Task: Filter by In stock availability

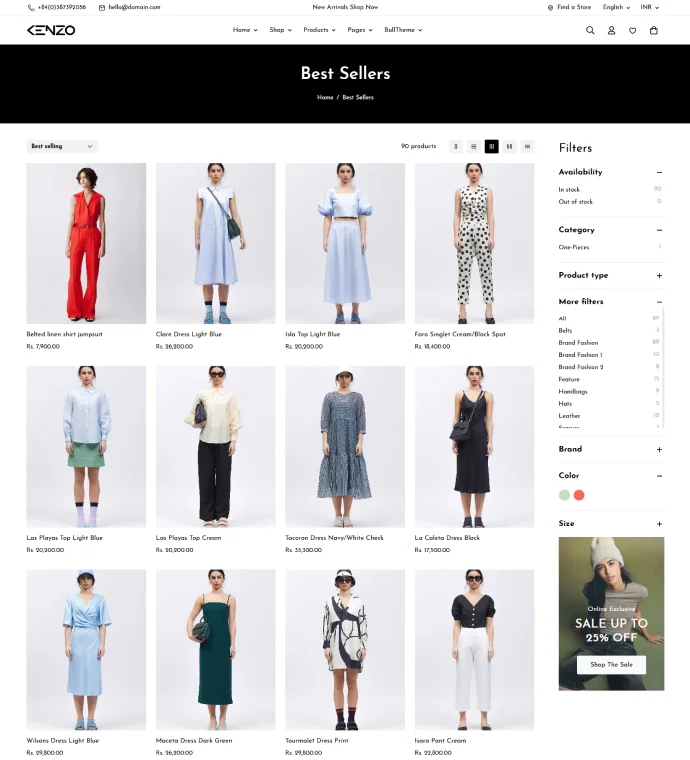Action: pos(569,190)
